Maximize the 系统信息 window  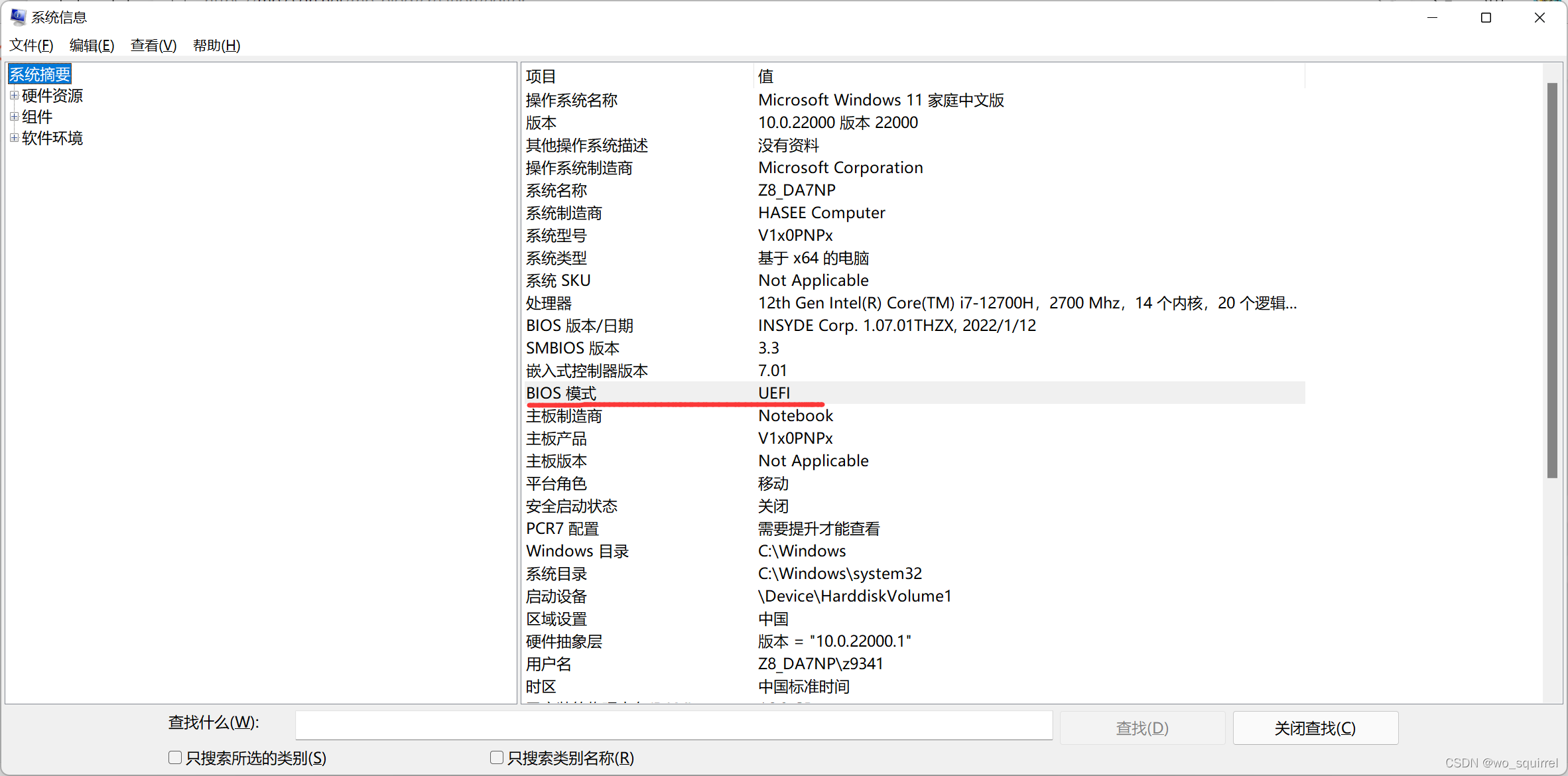1486,18
